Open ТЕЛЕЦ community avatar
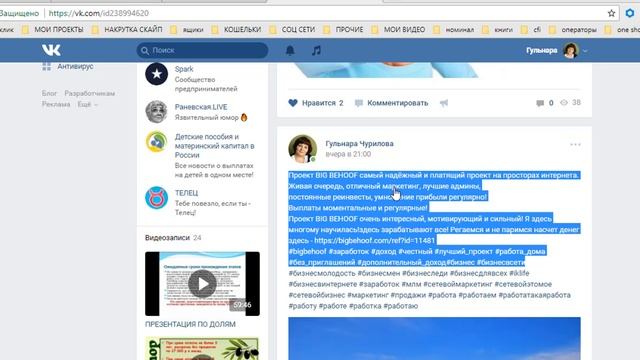 tap(156, 198)
